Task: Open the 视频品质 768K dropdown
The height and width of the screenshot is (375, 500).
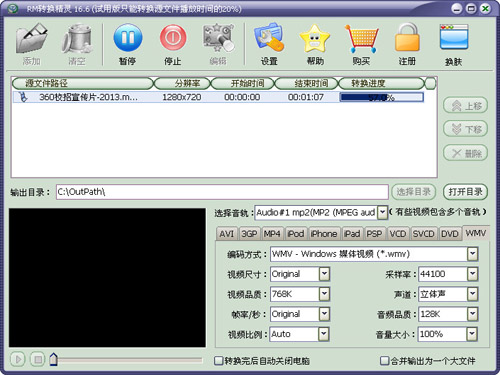Action: tap(324, 294)
